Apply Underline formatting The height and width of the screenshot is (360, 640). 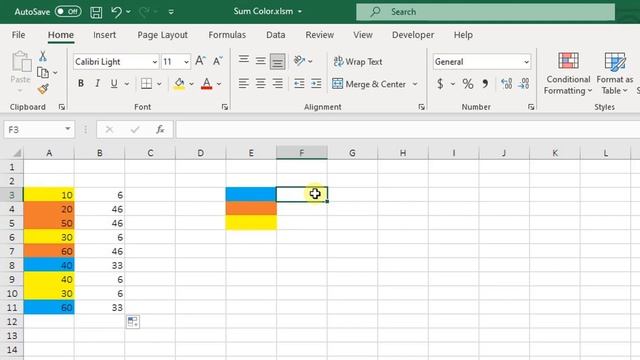[x=114, y=84]
